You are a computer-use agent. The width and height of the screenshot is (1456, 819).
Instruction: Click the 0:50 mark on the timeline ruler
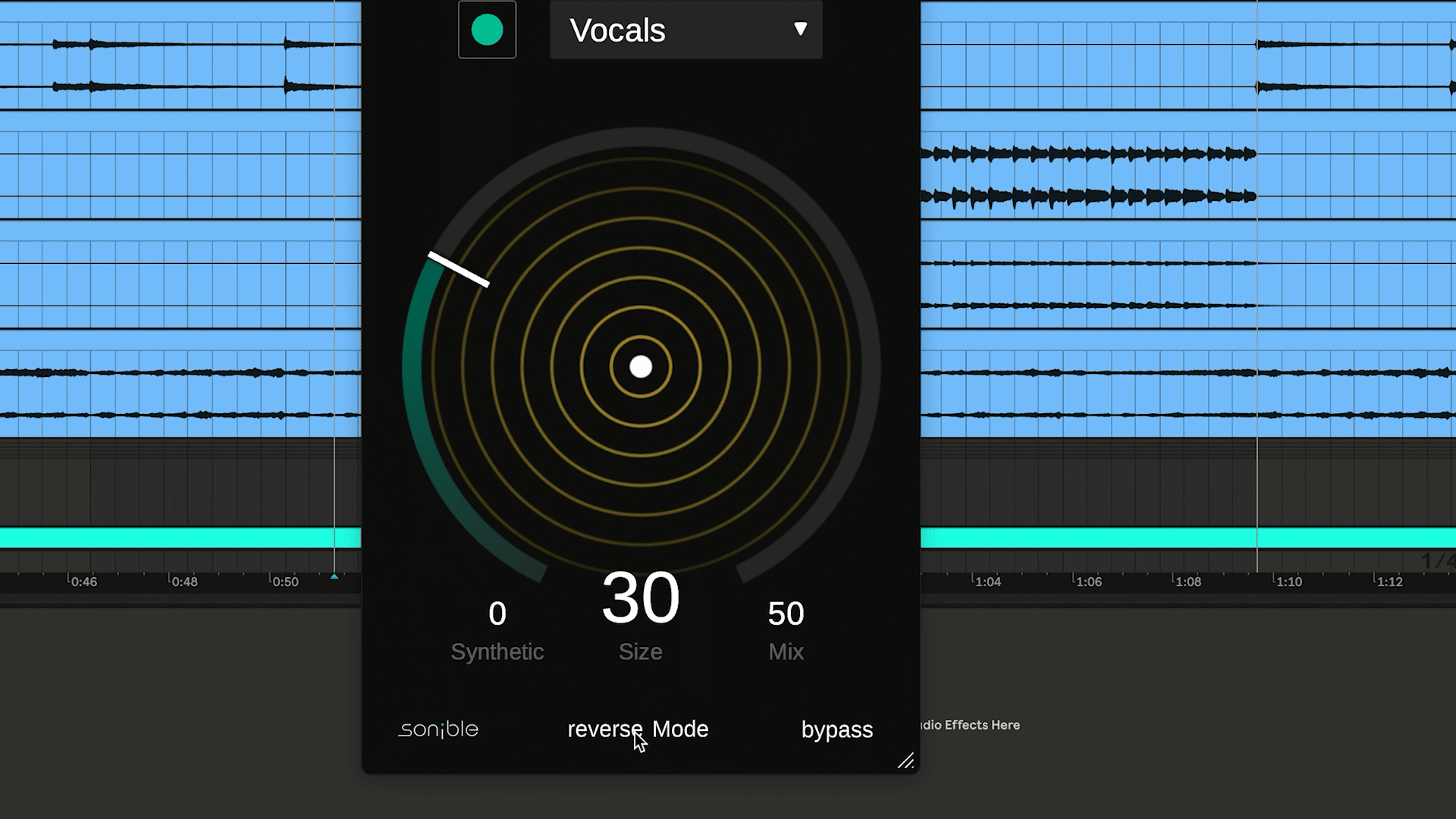point(285,582)
